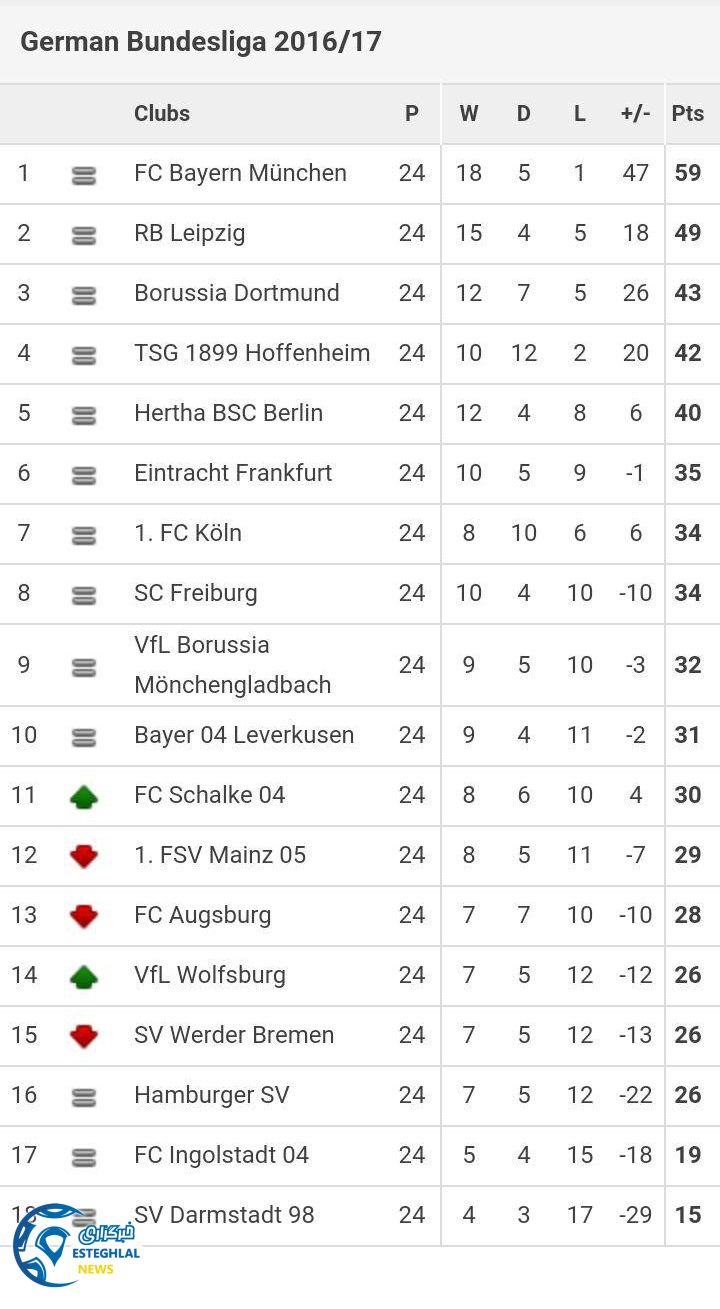The width and height of the screenshot is (720, 1309).
Task: Click the red down arrow beside FC Augsburg
Action: [84, 916]
